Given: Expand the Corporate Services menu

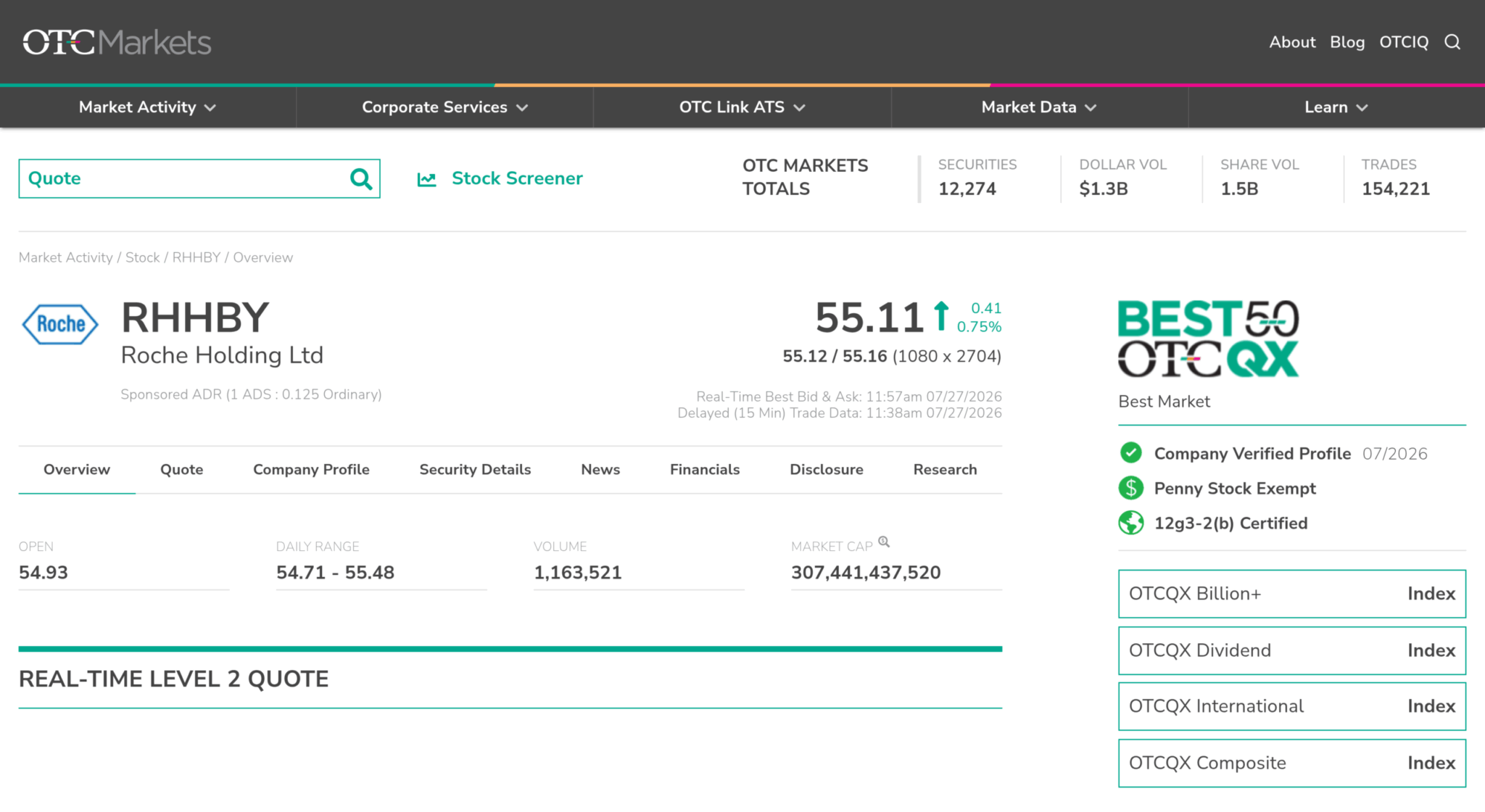Looking at the screenshot, I should point(445,107).
